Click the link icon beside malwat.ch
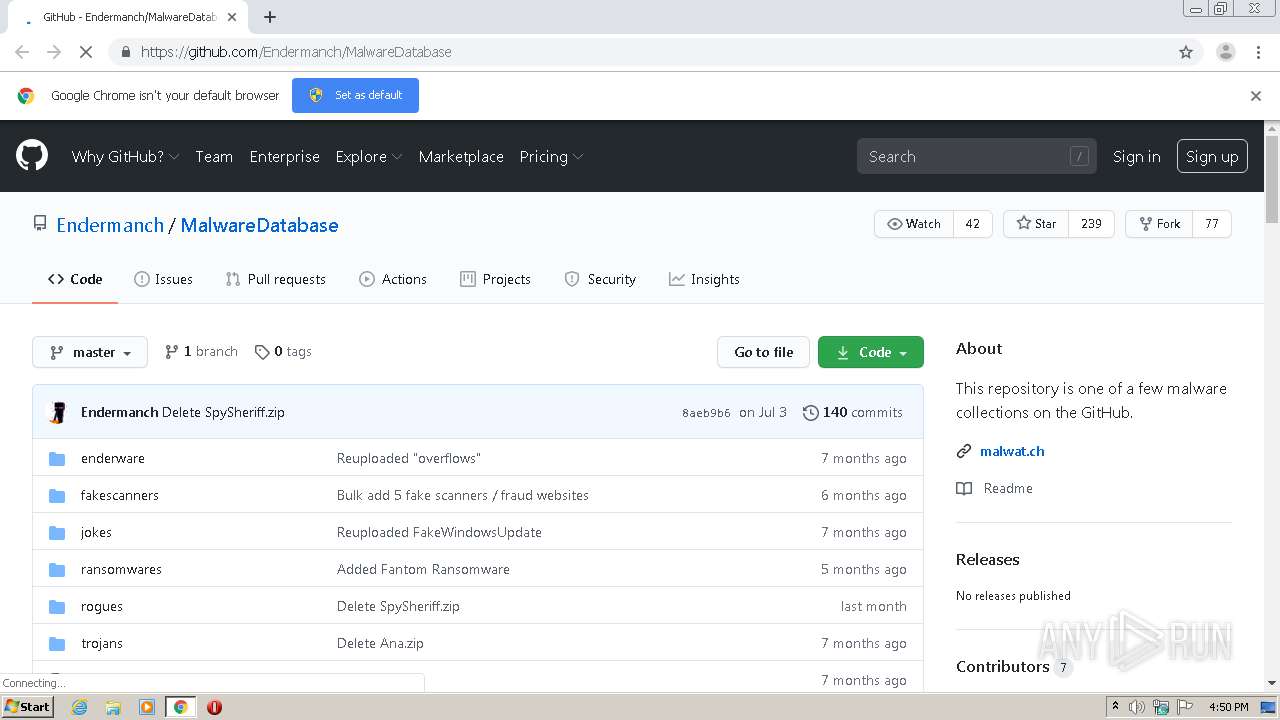Image resolution: width=1280 pixels, height=720 pixels. tap(964, 451)
